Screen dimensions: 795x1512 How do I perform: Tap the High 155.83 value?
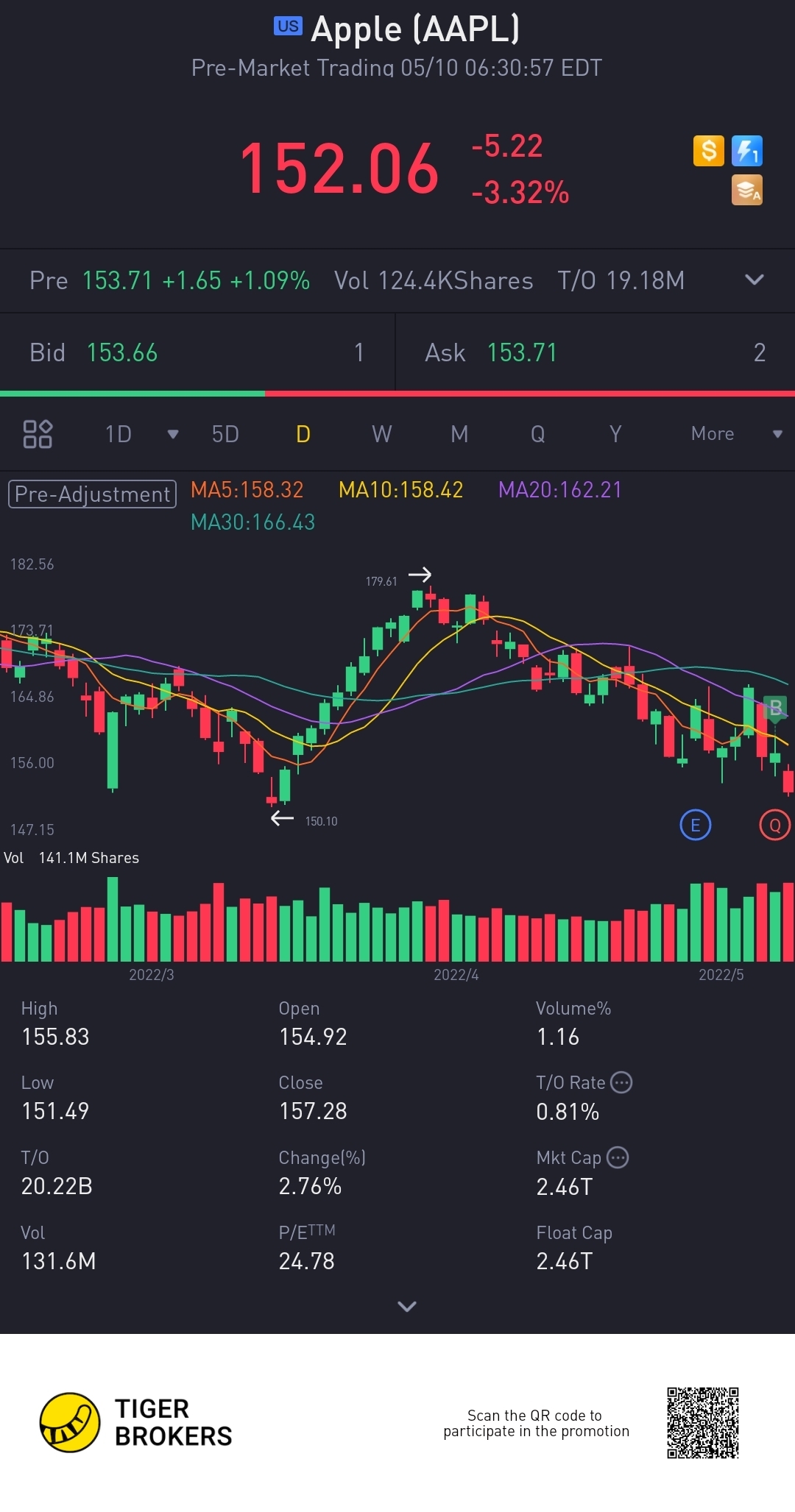(55, 1037)
